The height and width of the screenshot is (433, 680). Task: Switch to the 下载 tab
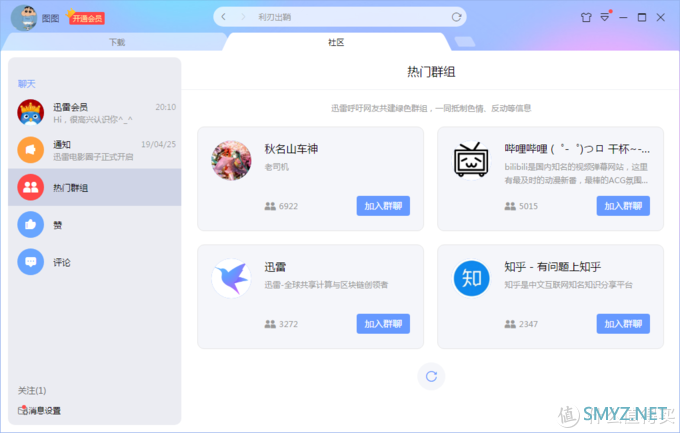(117, 42)
